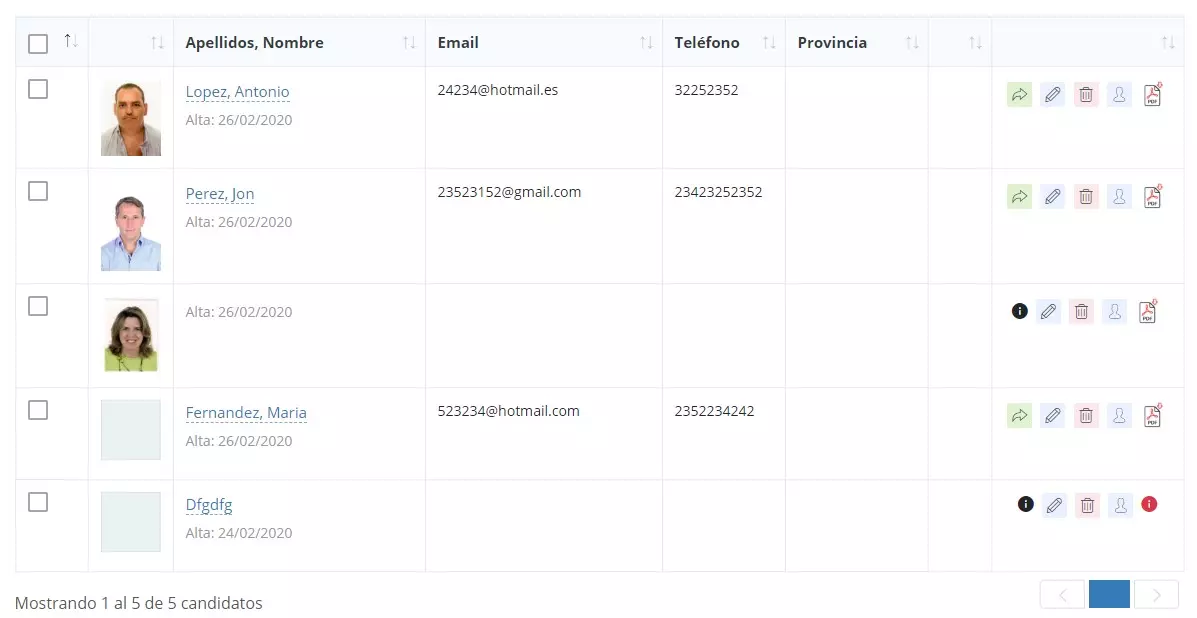1197x618 pixels.
Task: Click the share icon for Fernandez, Maria
Action: pos(1019,416)
